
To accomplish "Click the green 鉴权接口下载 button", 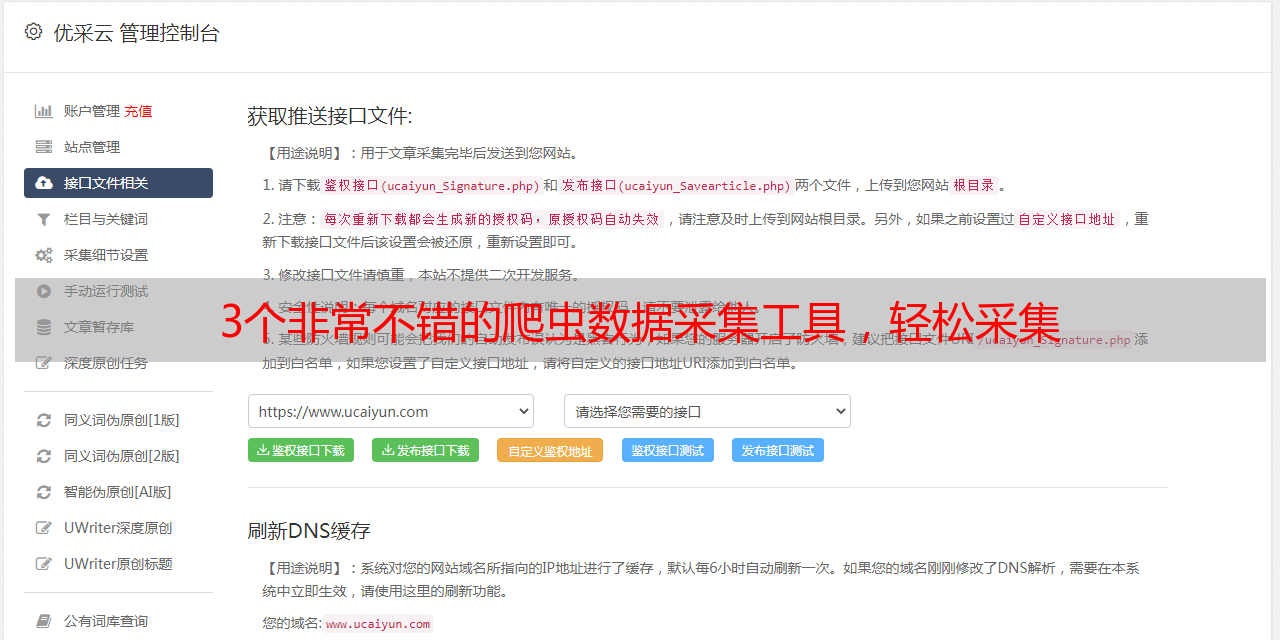I will point(301,450).
